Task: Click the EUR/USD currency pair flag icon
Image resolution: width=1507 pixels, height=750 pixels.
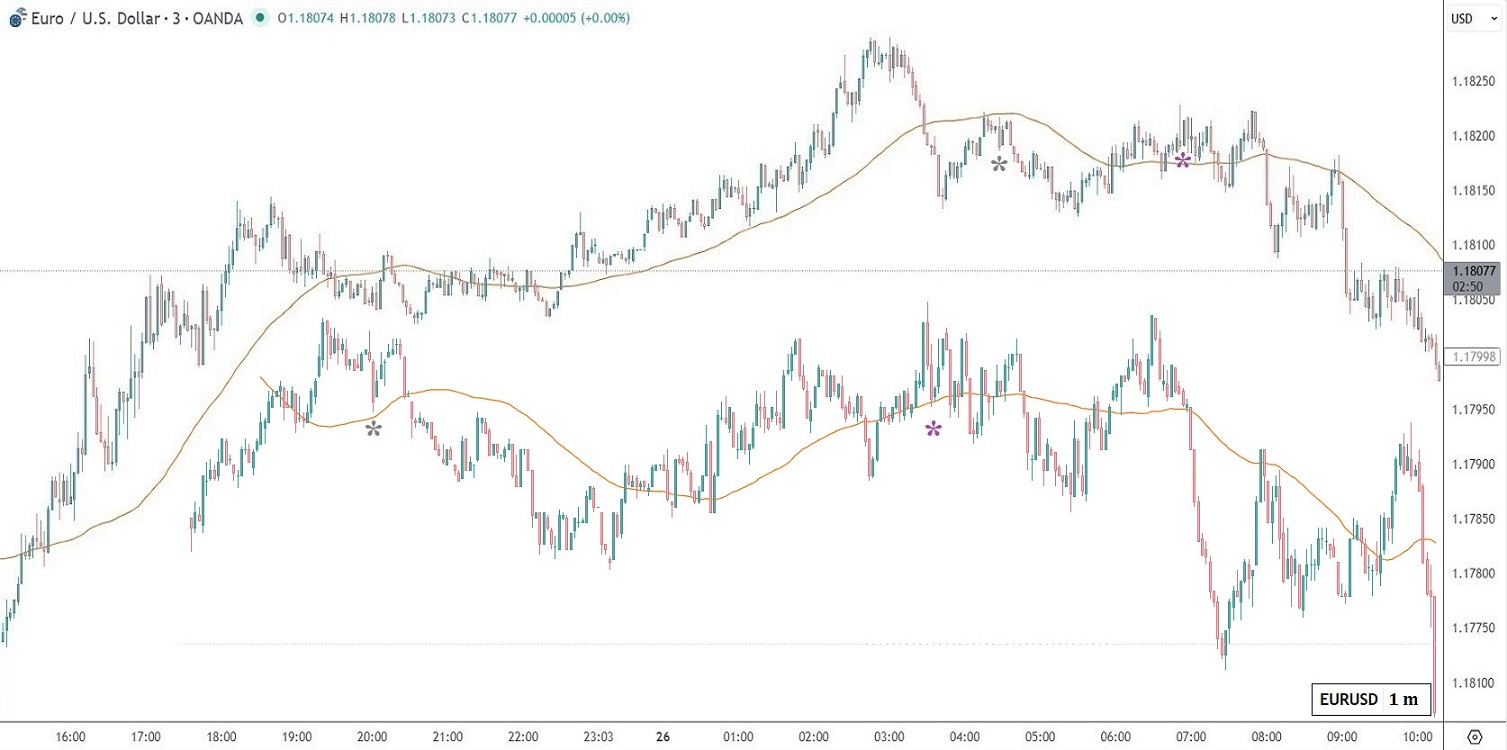Action: pyautogui.click(x=18, y=18)
